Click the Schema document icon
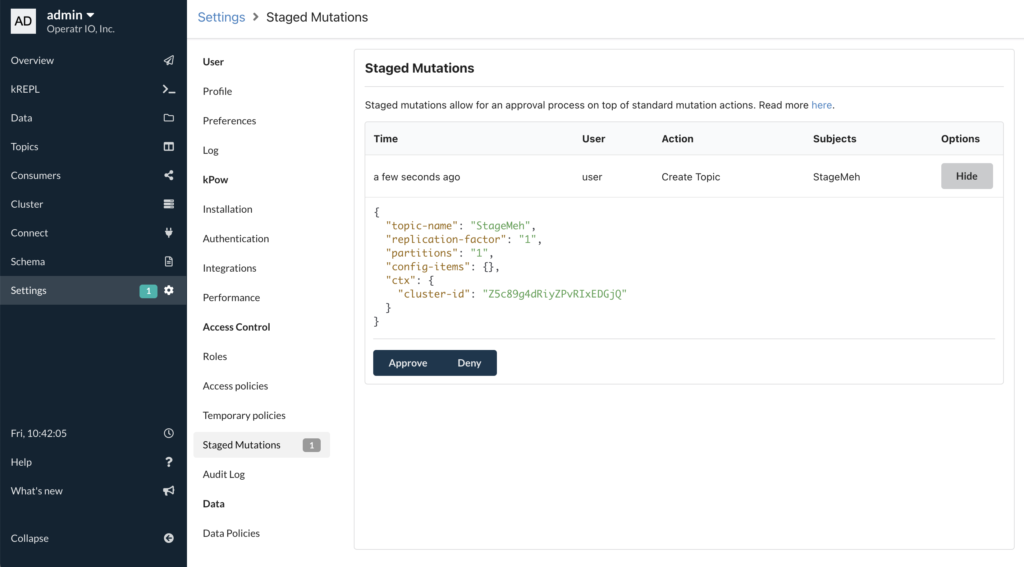The height and width of the screenshot is (567, 1024). tap(168, 262)
